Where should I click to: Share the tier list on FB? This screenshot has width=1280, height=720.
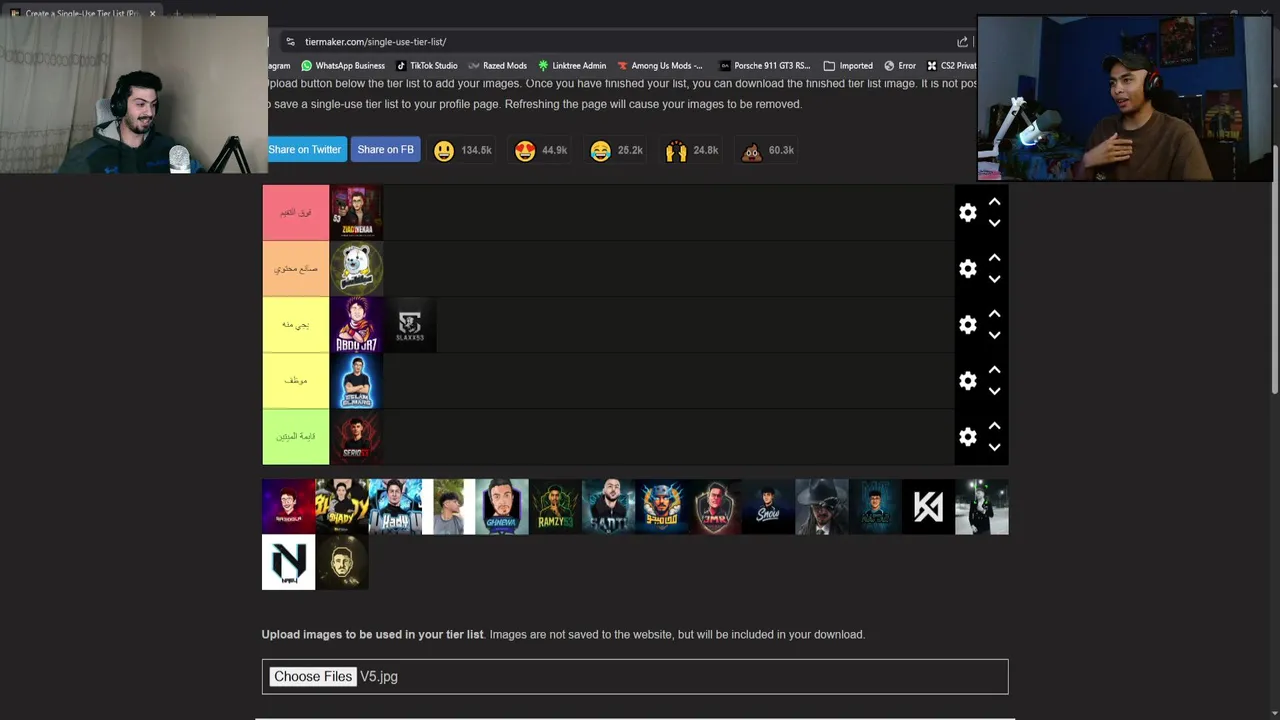[x=385, y=150]
